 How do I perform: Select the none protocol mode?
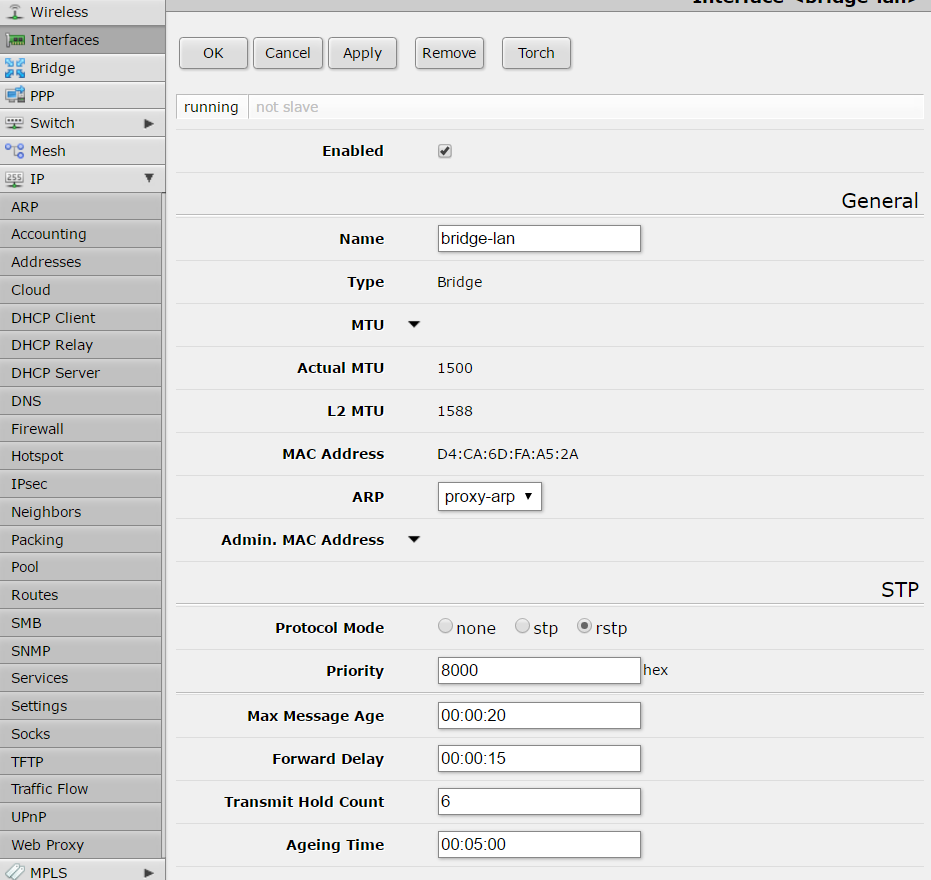[445, 627]
